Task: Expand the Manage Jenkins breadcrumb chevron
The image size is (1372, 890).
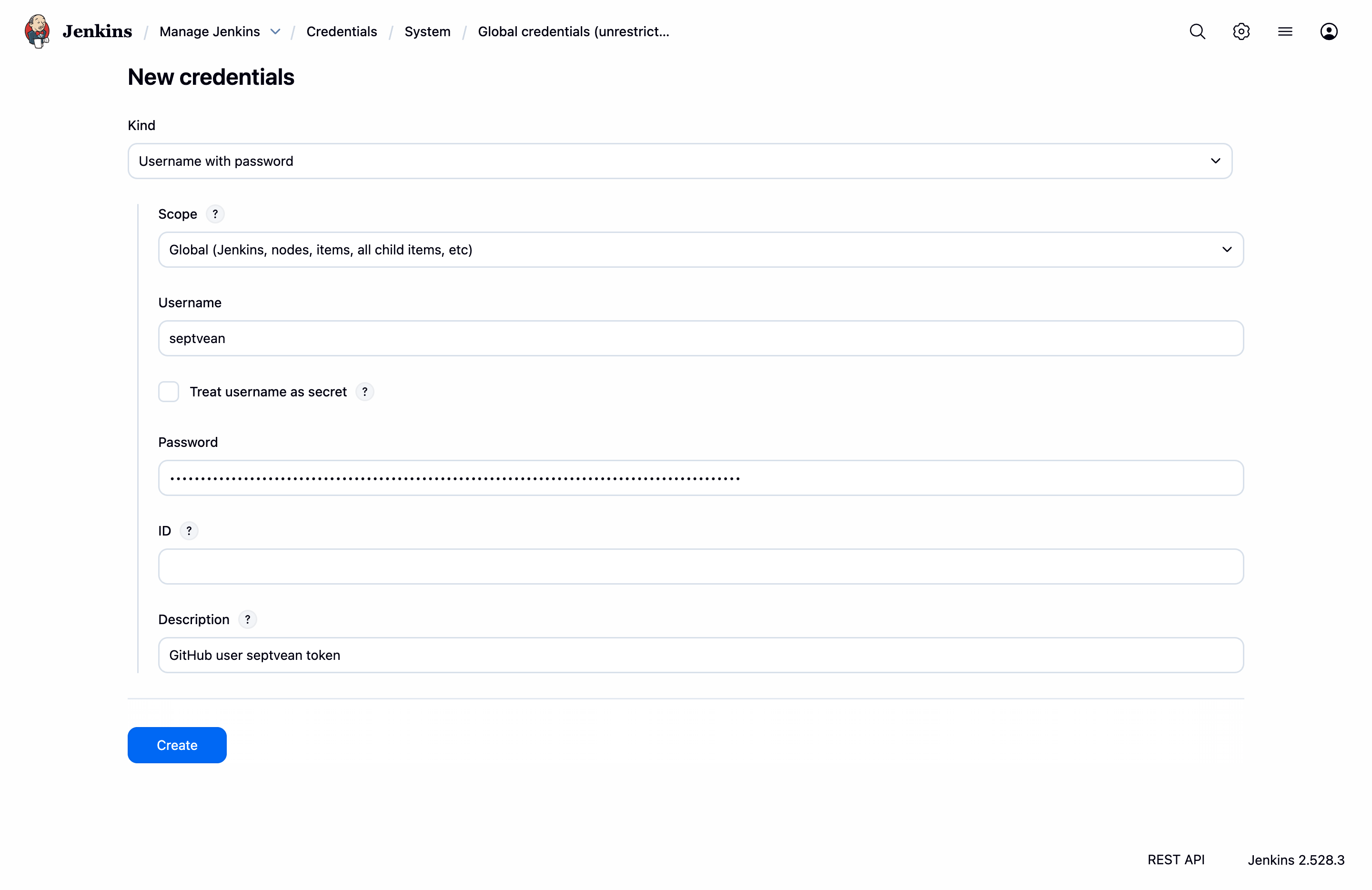Action: pyautogui.click(x=275, y=32)
